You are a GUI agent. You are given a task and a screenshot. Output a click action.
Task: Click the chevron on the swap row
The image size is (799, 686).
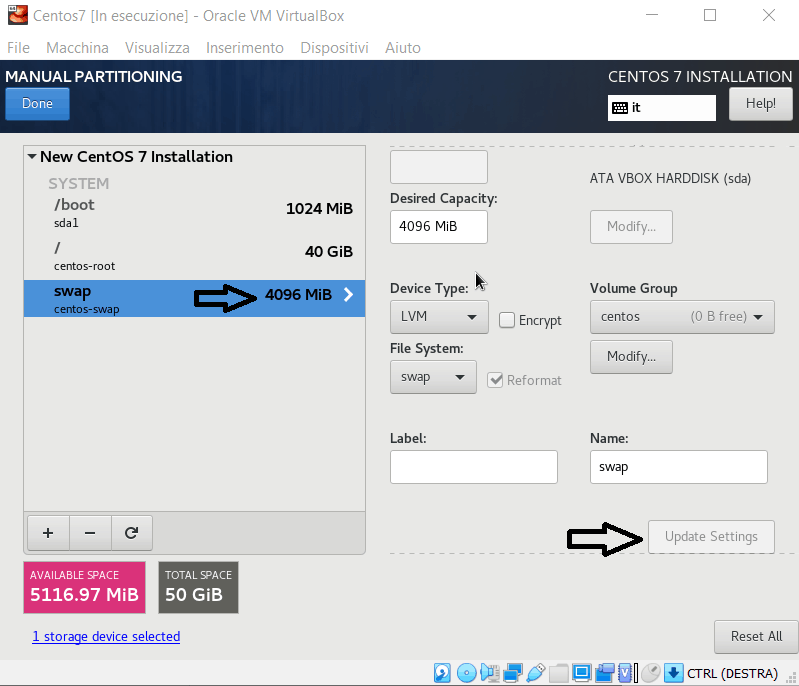pyautogui.click(x=349, y=295)
